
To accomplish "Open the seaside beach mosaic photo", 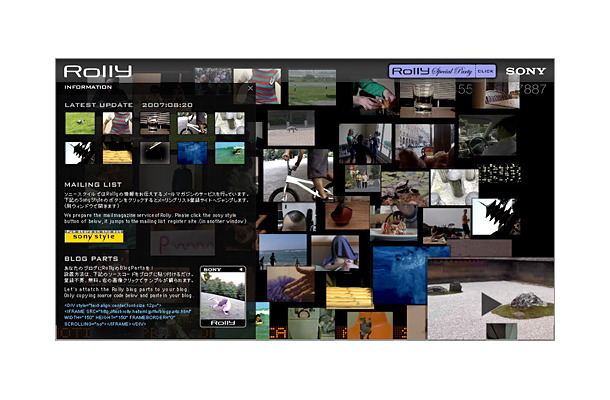I will coord(283,252).
